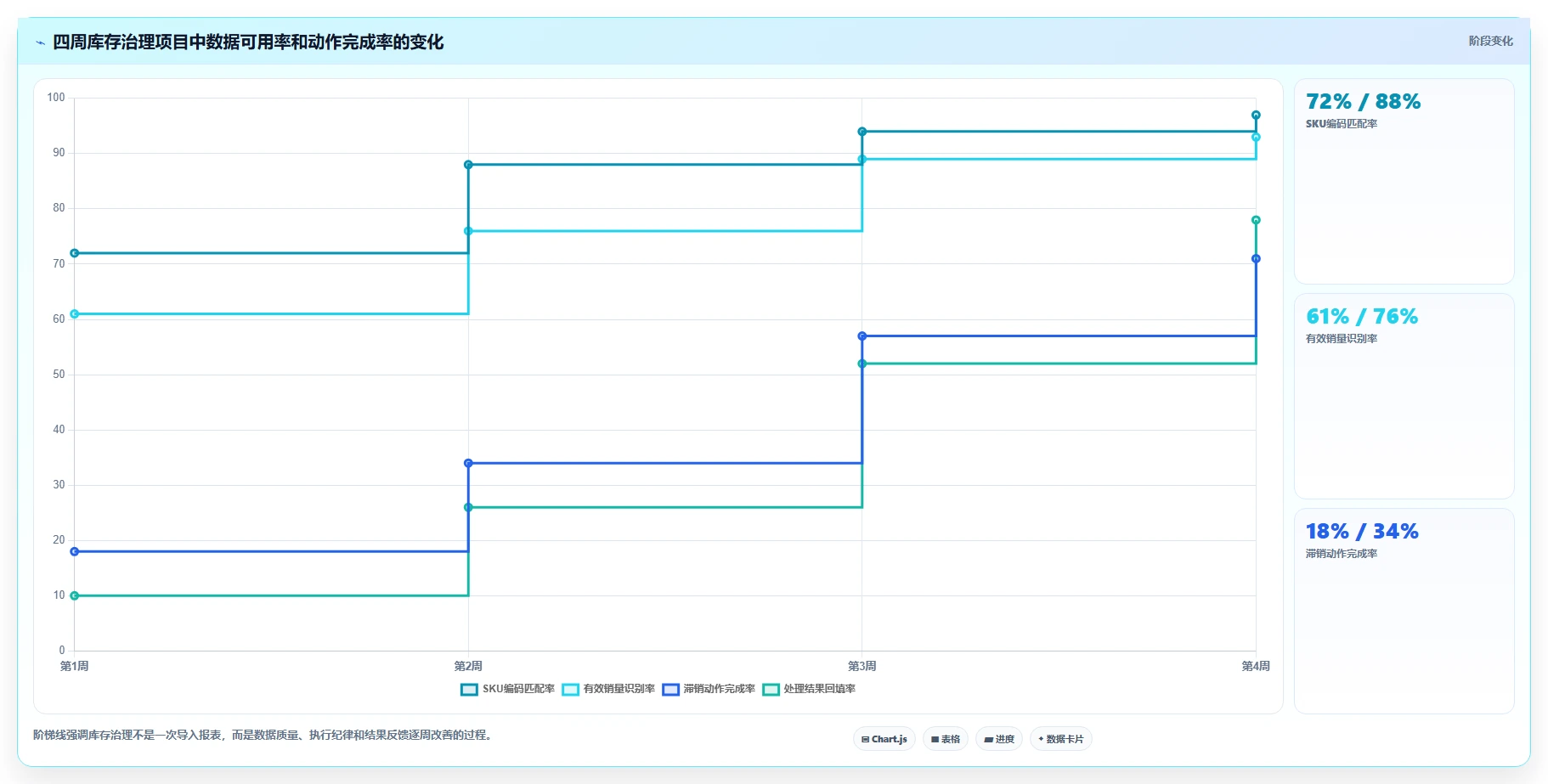Click the SKU编码匹配率 point at 第1周 (72)
The height and width of the screenshot is (784, 1548).
point(75,253)
